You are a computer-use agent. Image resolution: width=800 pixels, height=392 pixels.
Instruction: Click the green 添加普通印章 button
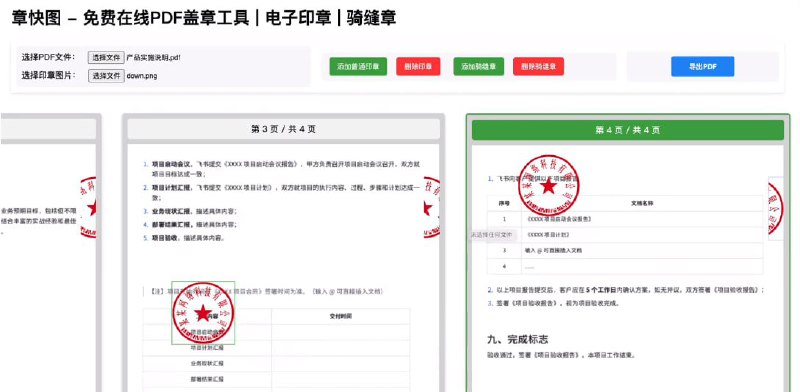[358, 66]
